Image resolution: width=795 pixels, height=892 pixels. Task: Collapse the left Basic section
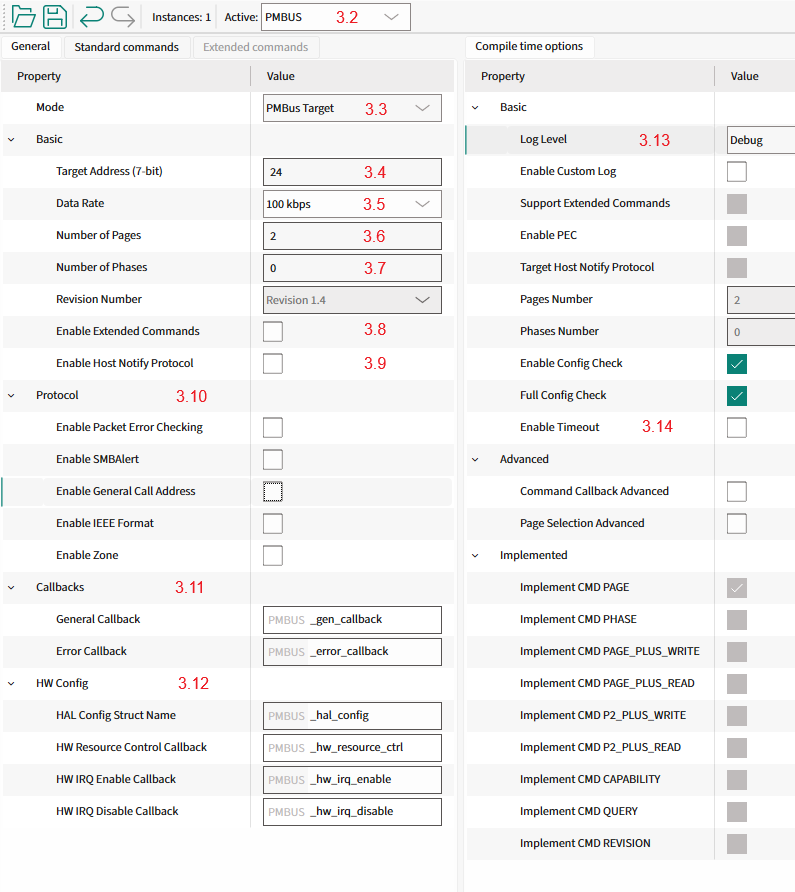click(11, 139)
